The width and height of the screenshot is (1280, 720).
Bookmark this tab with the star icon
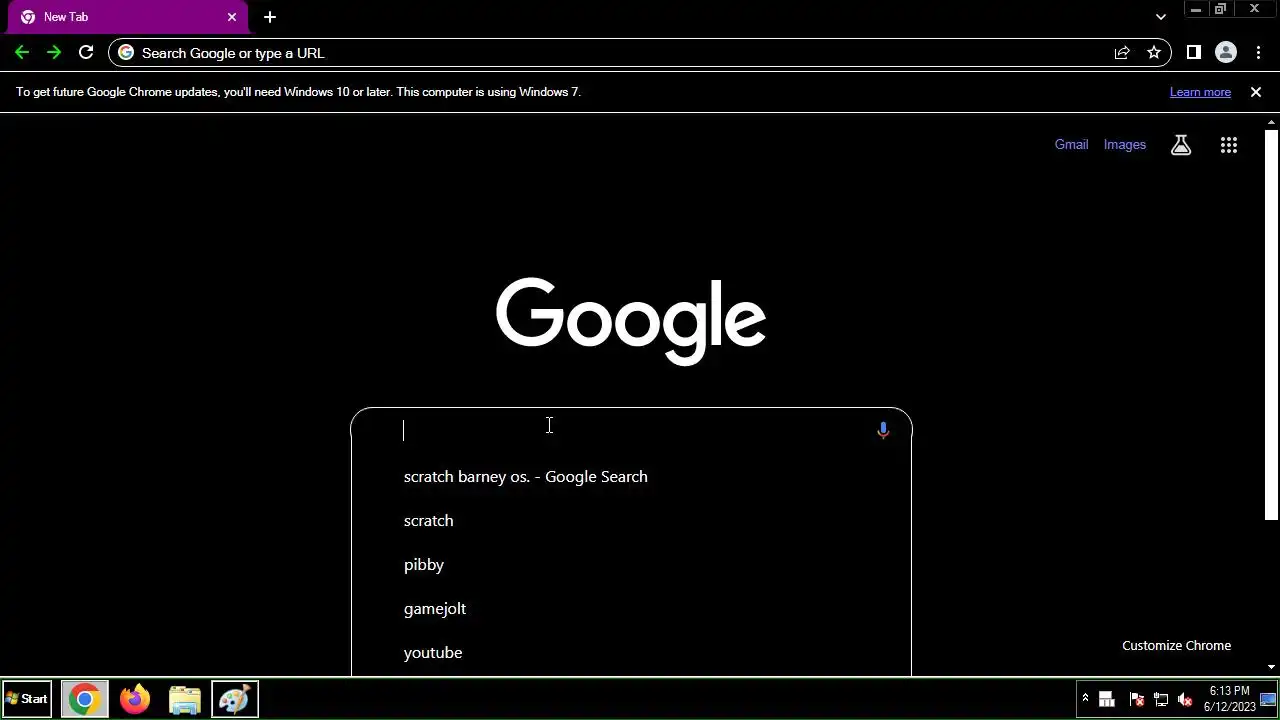coord(1154,53)
